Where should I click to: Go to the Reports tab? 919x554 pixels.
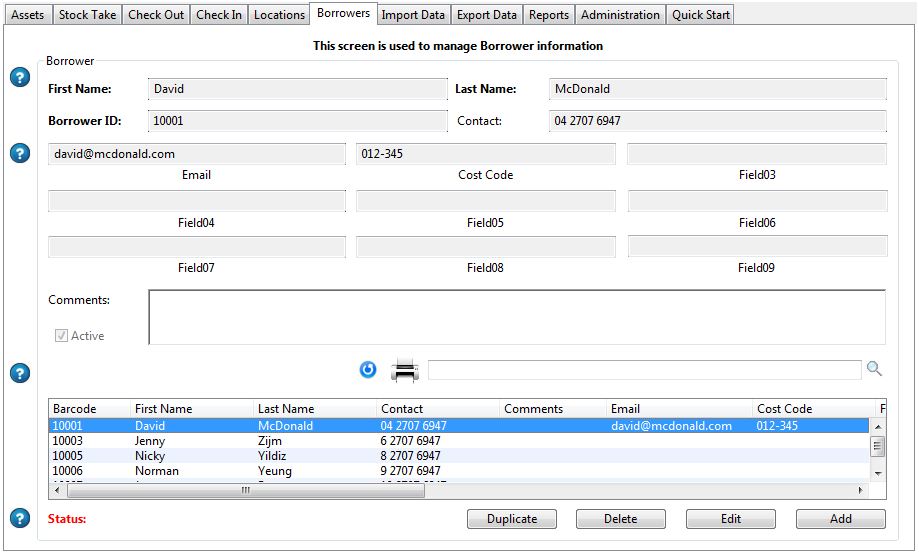(x=549, y=15)
